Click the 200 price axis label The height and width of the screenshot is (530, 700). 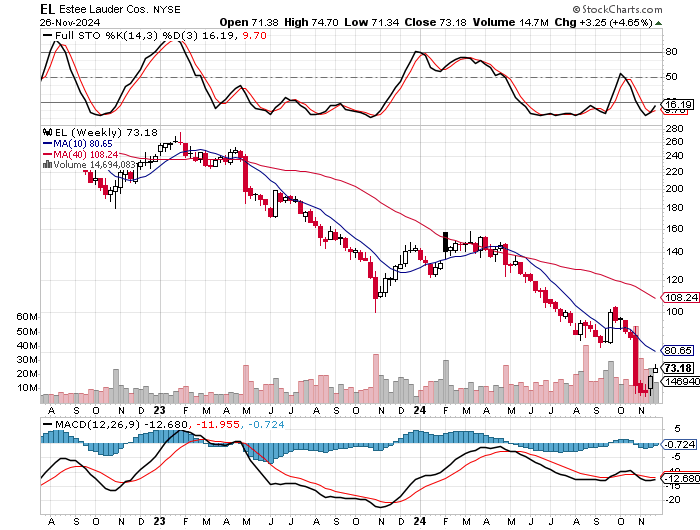[x=674, y=188]
